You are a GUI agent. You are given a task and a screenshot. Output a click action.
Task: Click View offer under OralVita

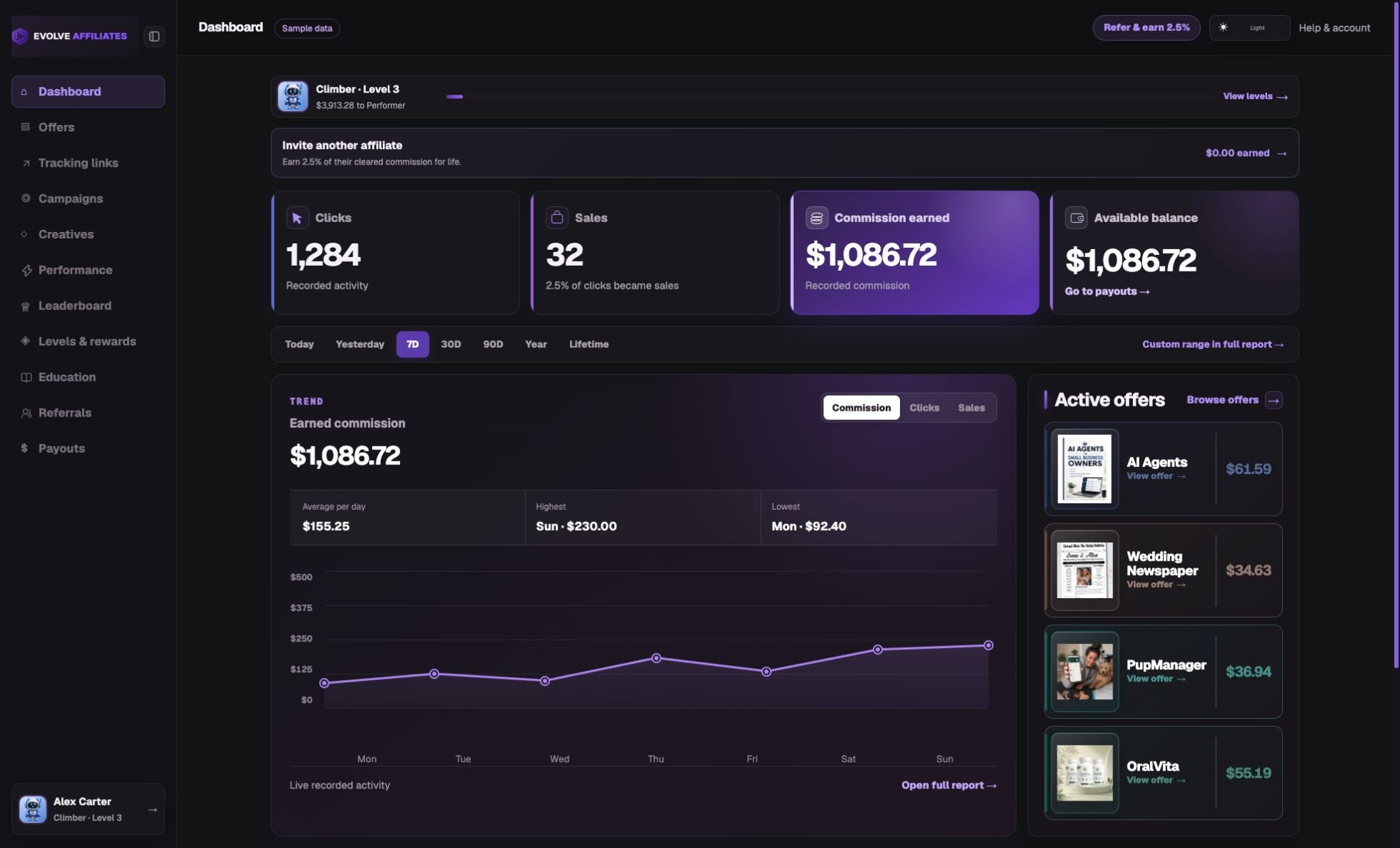(1156, 781)
